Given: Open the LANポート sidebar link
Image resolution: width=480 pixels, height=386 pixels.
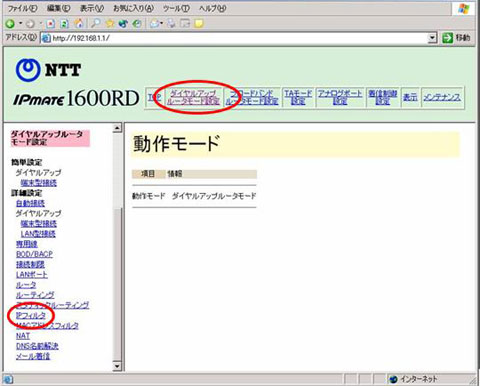Looking at the screenshot, I should coord(32,275).
